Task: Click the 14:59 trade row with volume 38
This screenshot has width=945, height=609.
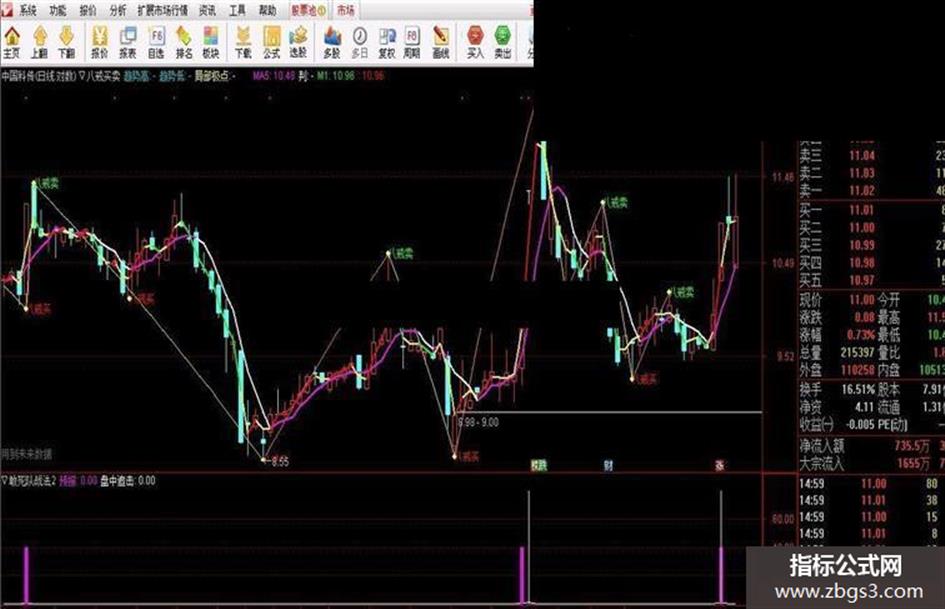Action: [x=871, y=500]
